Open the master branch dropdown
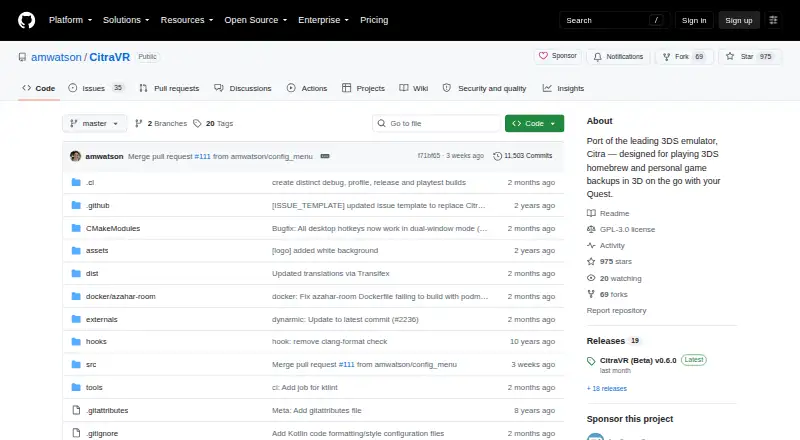This screenshot has width=800, height=440. 94,124
